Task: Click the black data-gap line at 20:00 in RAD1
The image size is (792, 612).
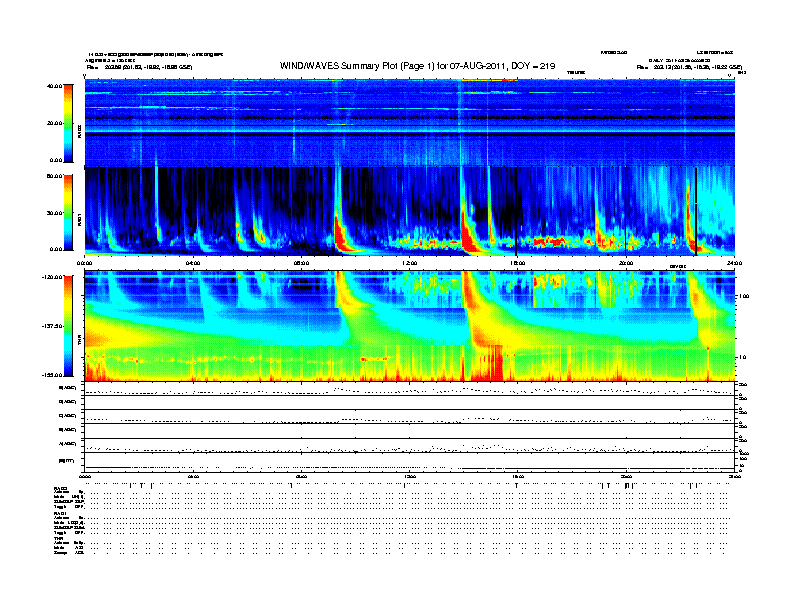Action: tap(626, 212)
